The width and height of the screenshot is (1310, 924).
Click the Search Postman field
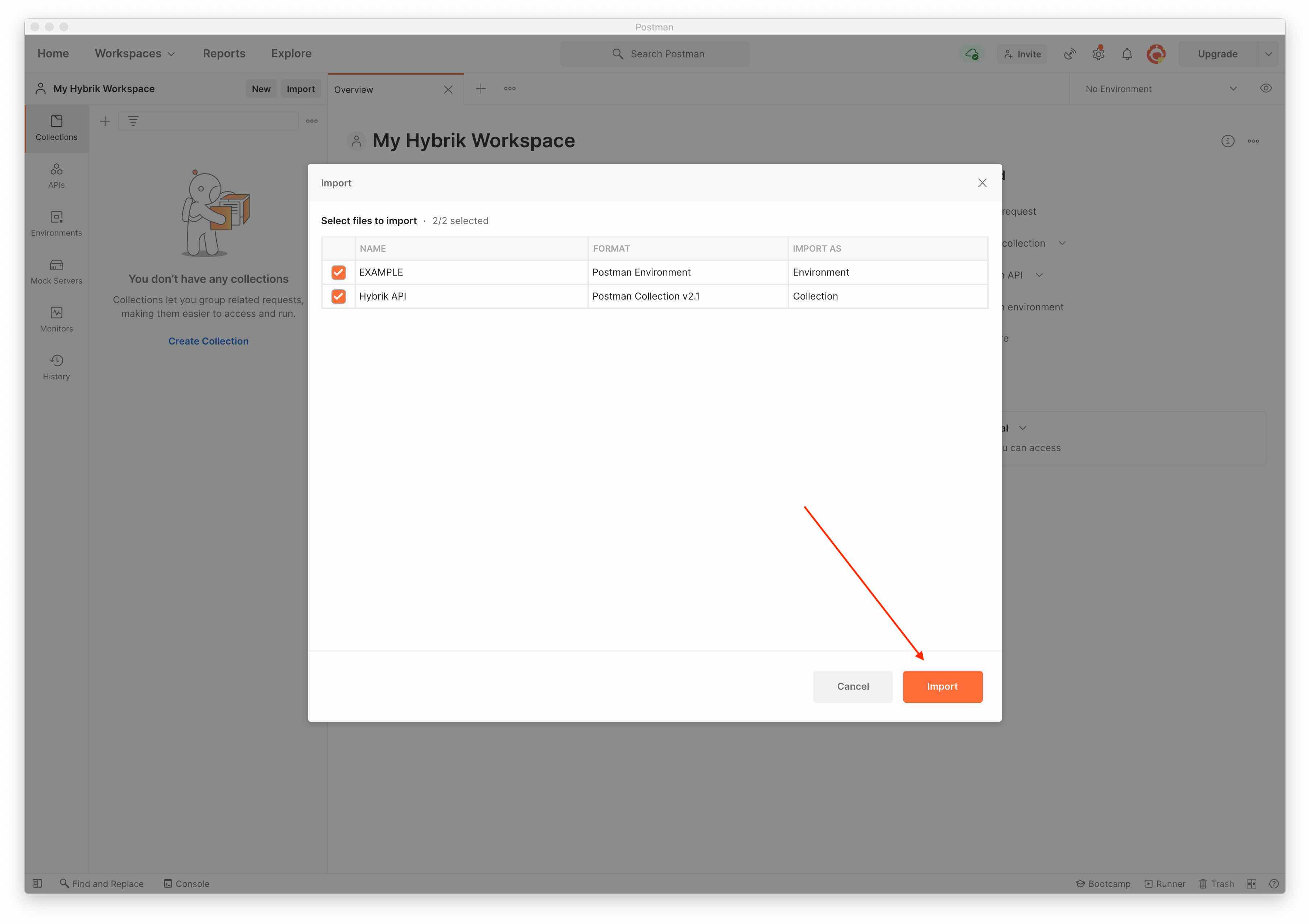[x=655, y=54]
